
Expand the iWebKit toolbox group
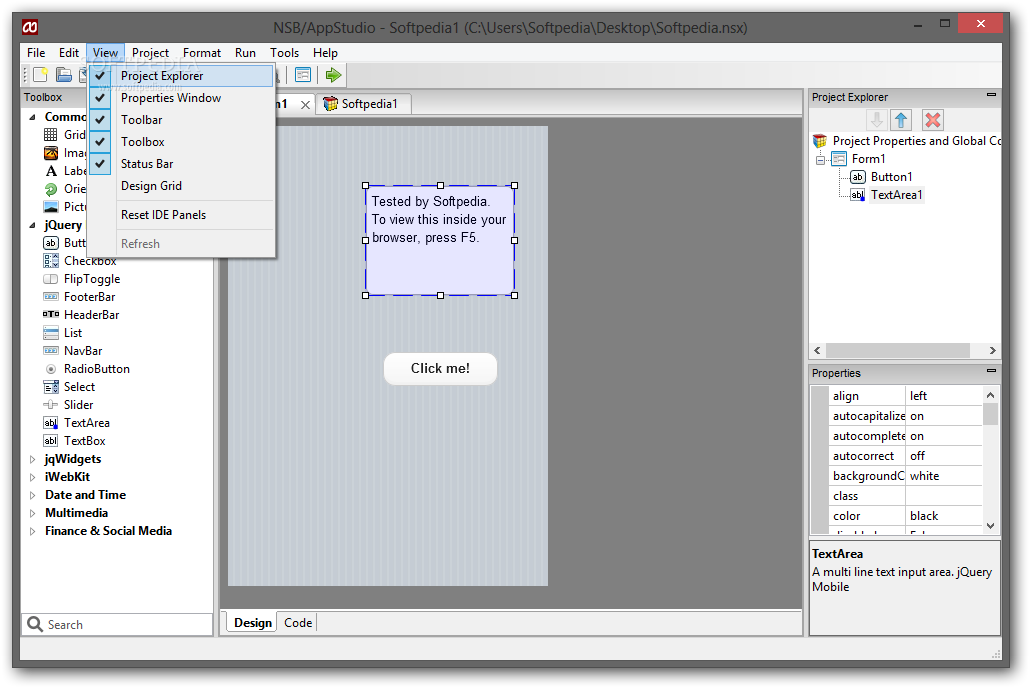pos(32,477)
